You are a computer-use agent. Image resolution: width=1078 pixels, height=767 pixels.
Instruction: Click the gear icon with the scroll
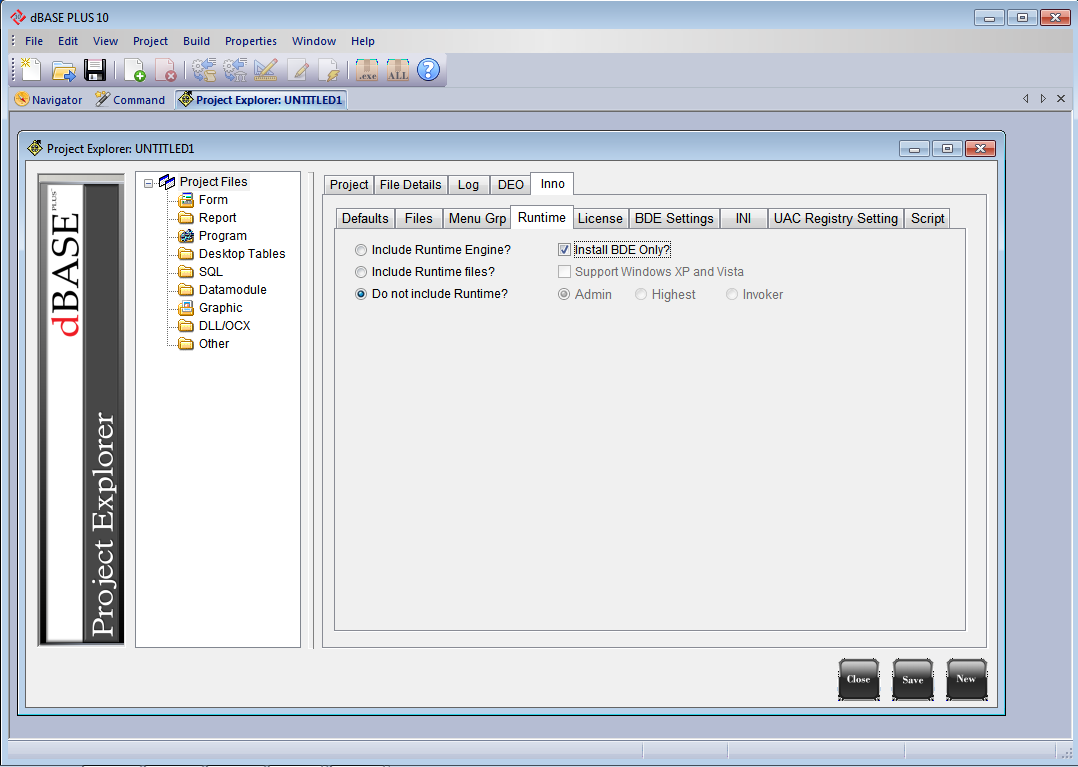(x=204, y=69)
